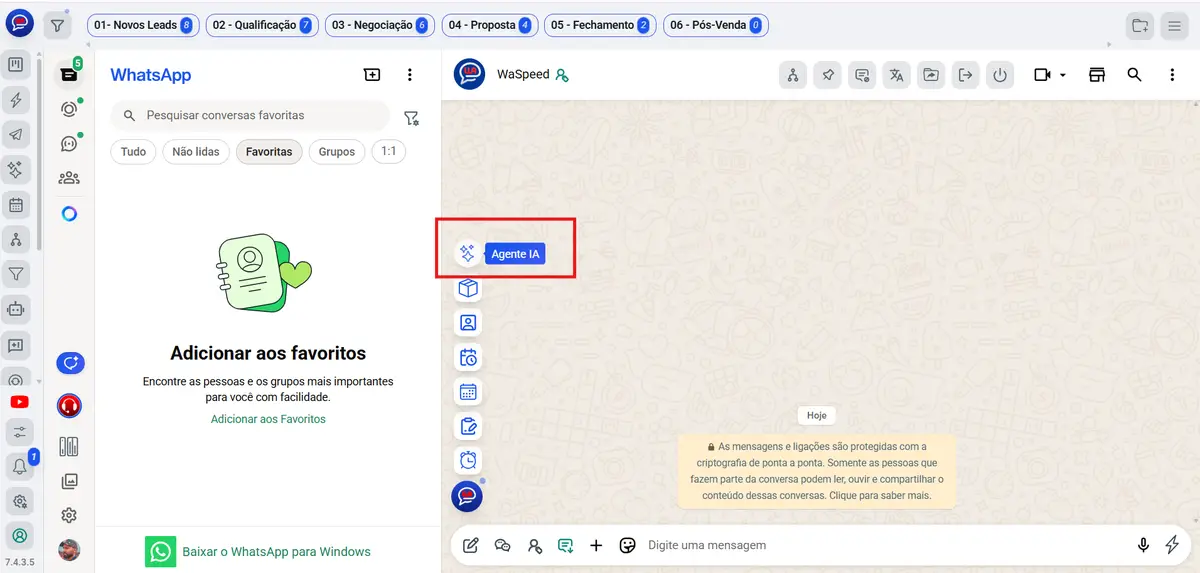1200x573 pixels.
Task: Open quick replies lightning icon in message bar
Action: click(1173, 545)
